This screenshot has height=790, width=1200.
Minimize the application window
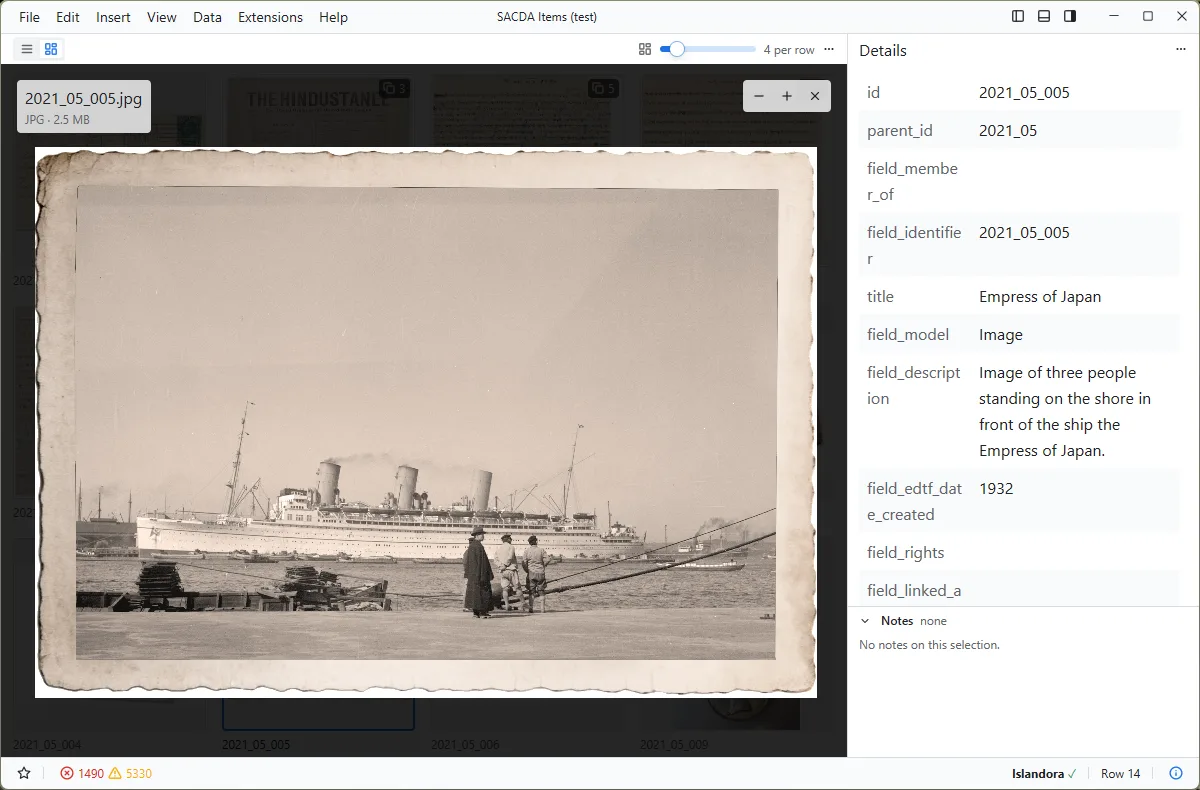pos(1113,16)
